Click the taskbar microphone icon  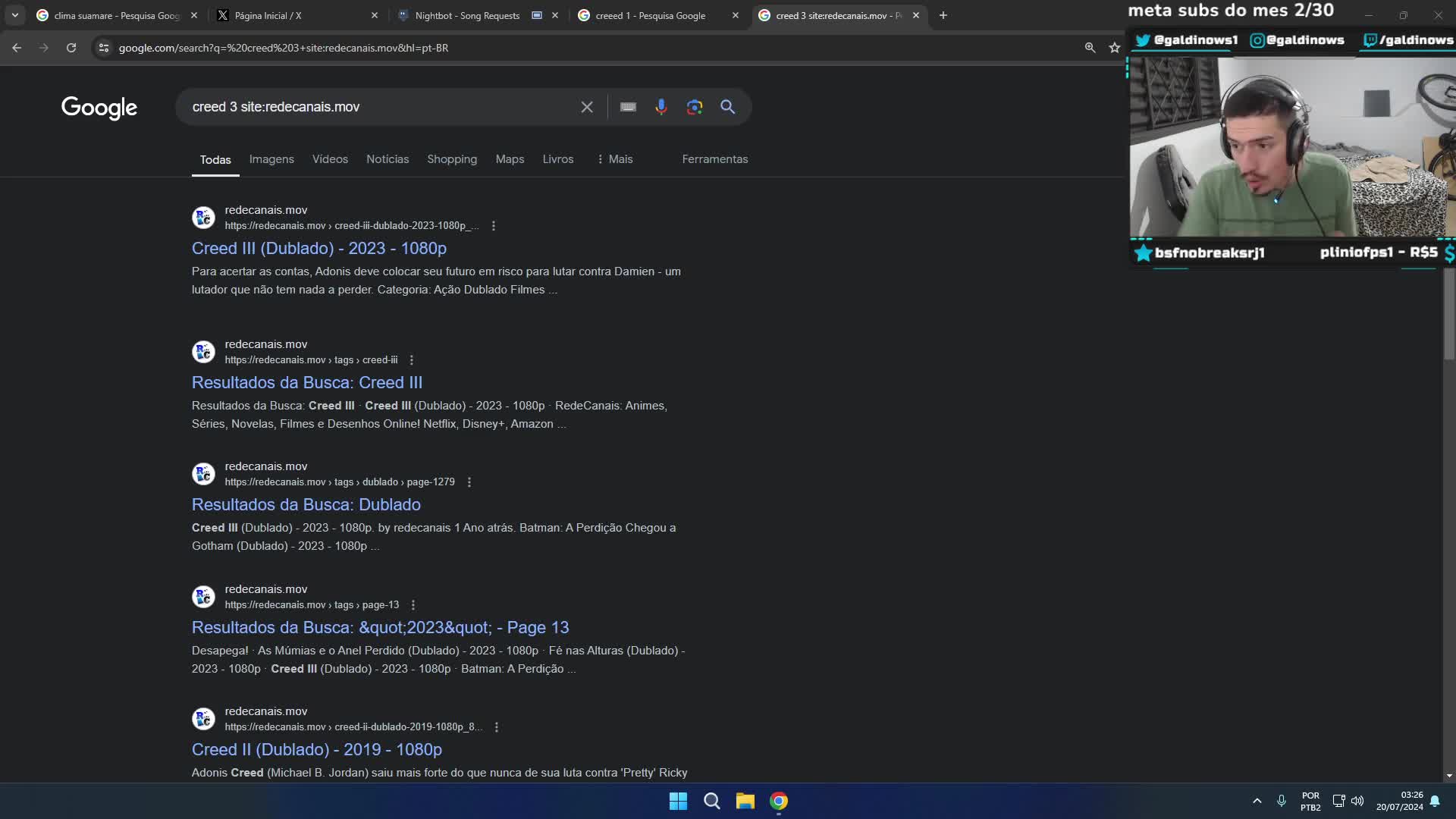click(1282, 801)
